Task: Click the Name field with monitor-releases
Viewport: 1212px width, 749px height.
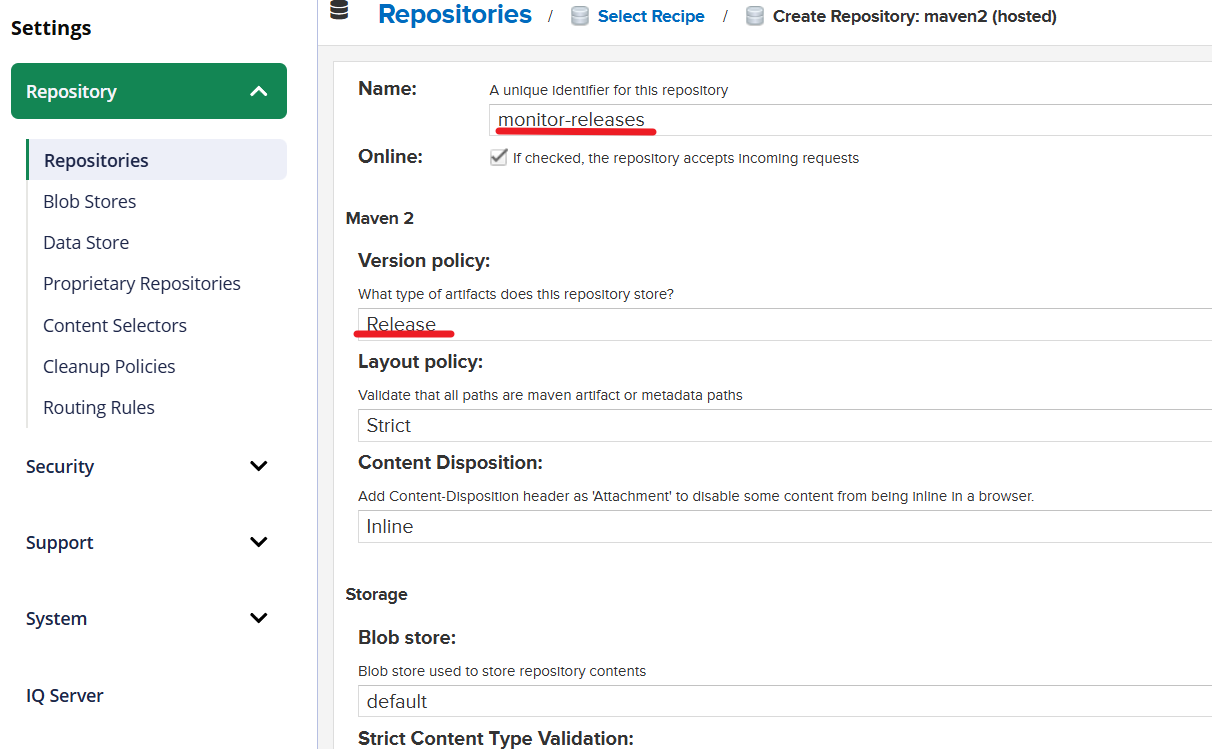Action: pos(851,120)
